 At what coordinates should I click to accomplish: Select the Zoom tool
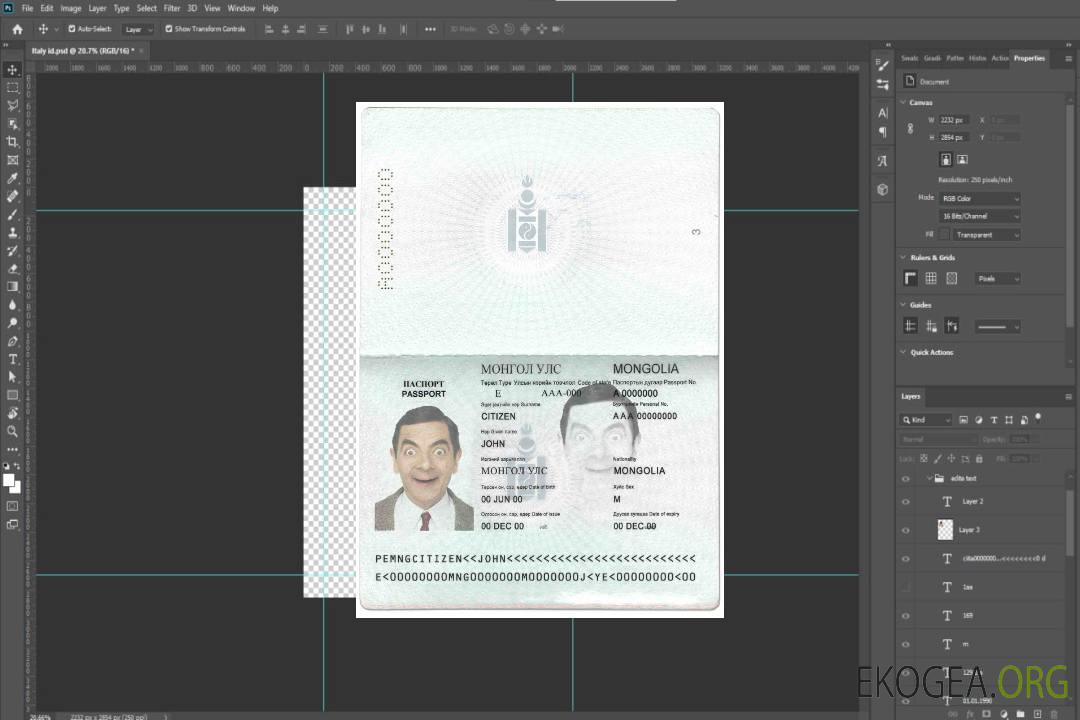point(12,431)
